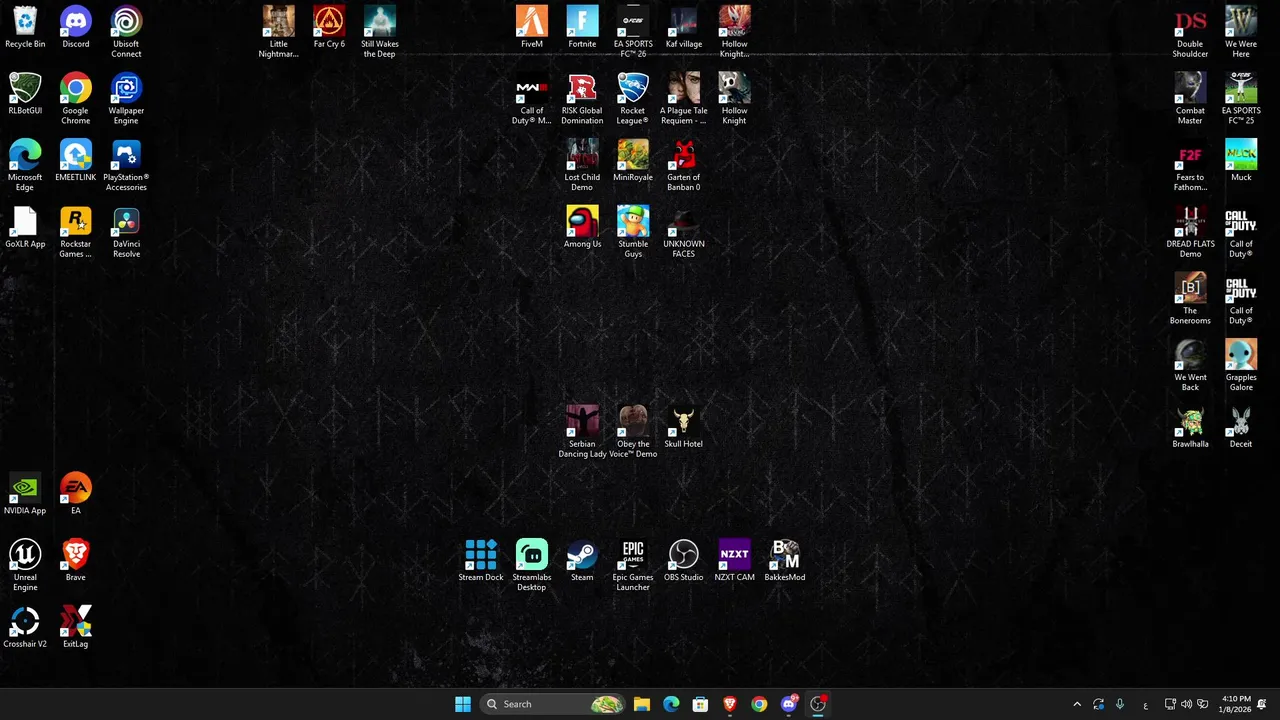Click the taskbar Search box

[553, 704]
